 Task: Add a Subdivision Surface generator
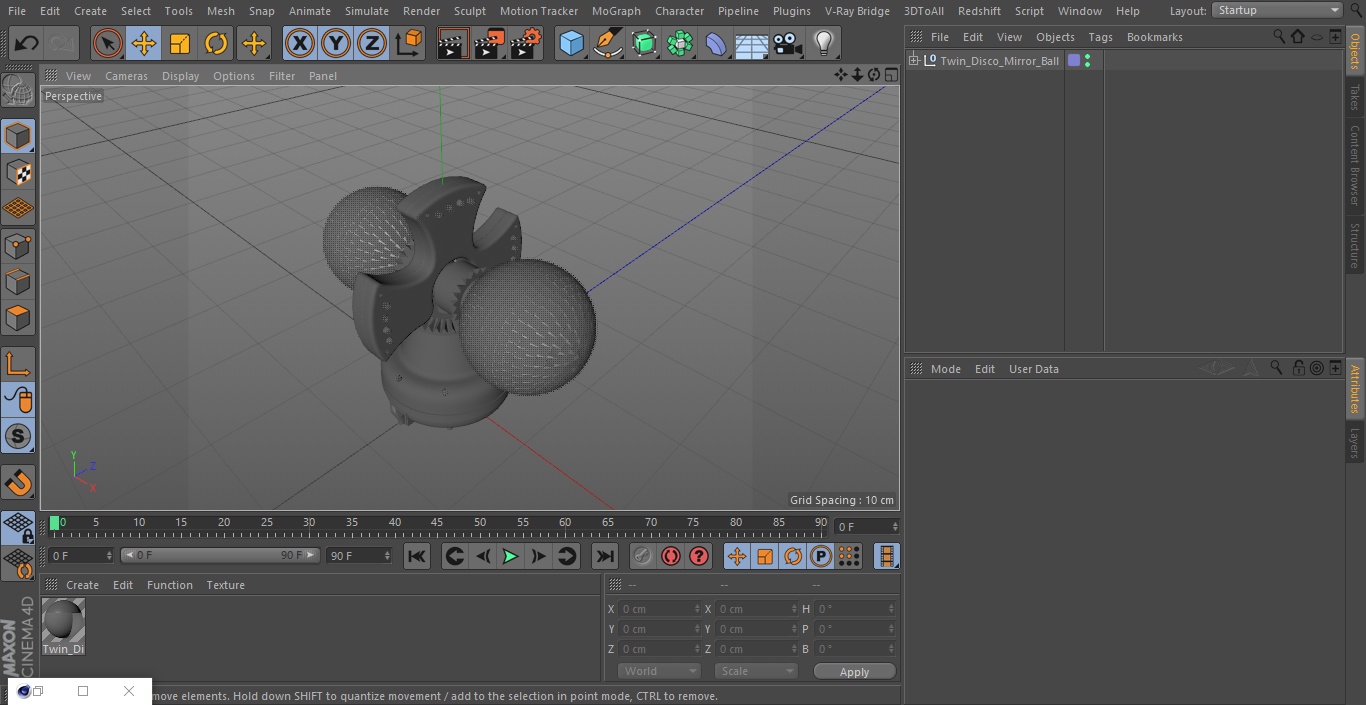coord(644,43)
